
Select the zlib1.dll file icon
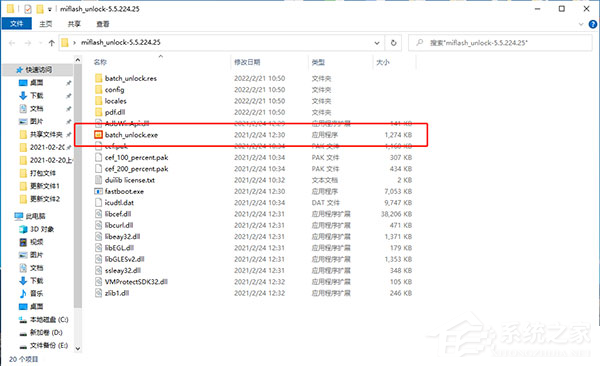[x=99, y=293]
